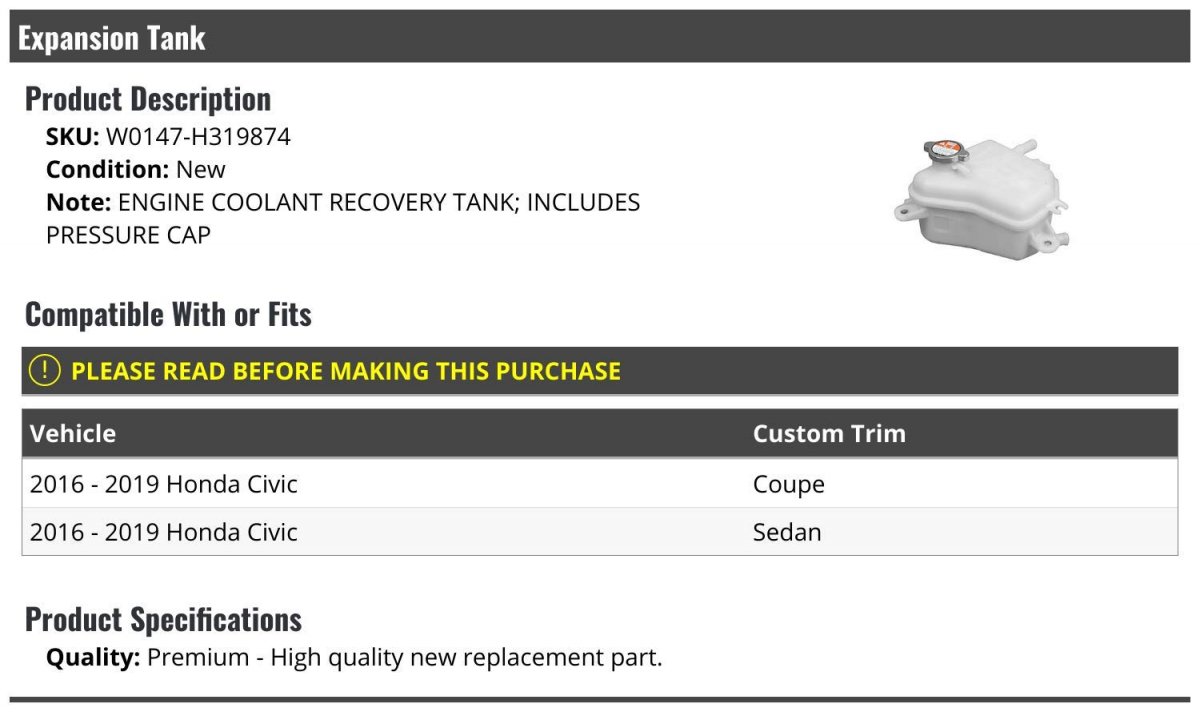The image size is (1200, 712).
Task: Click the PRESSURE CAP text line
Action: pyautogui.click(x=129, y=236)
